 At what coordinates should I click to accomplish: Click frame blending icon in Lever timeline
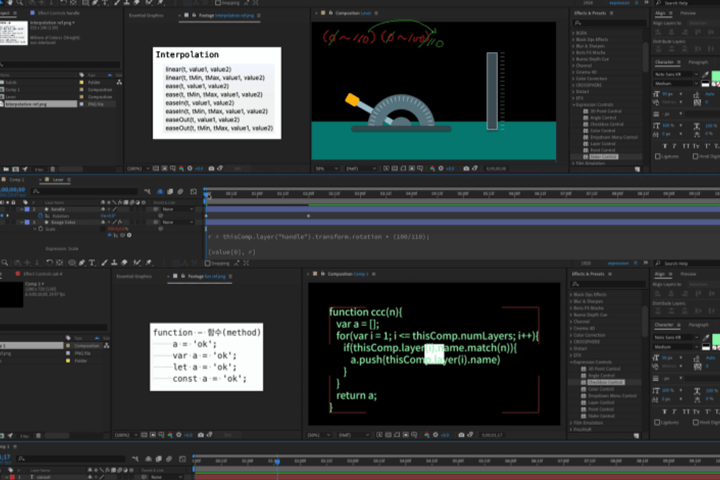[170, 192]
